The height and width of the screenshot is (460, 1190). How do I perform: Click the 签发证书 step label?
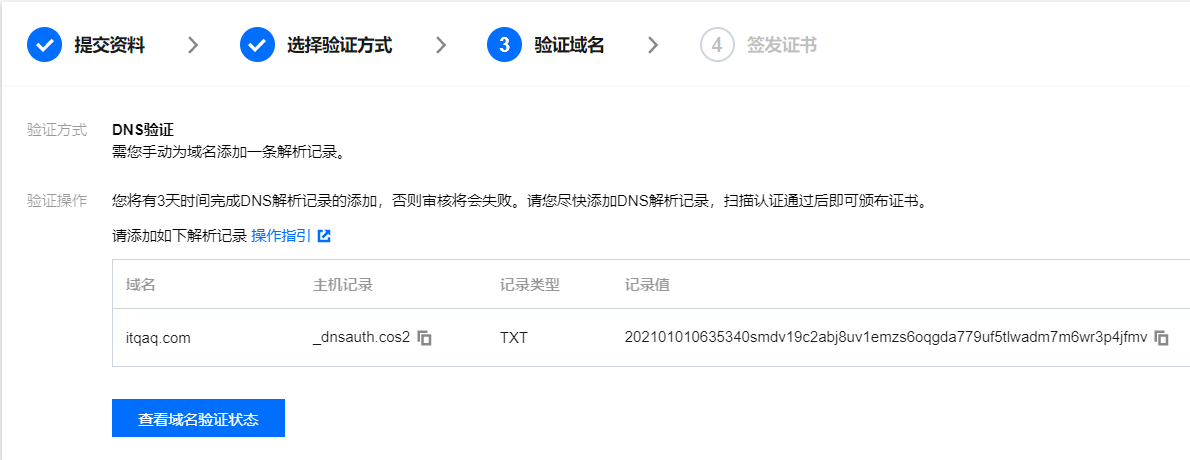coord(782,46)
